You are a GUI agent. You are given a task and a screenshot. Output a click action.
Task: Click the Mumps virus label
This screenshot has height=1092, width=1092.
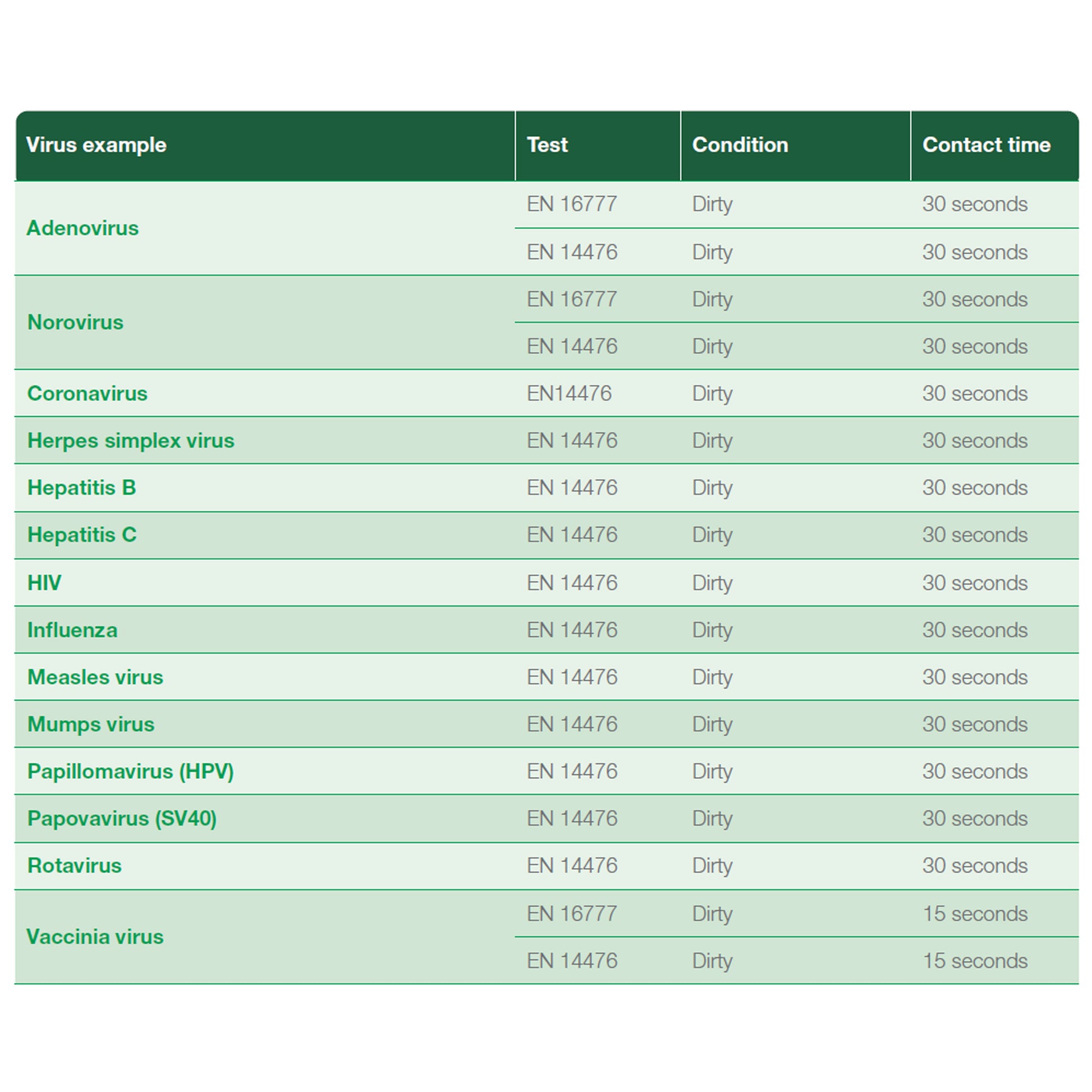point(90,724)
